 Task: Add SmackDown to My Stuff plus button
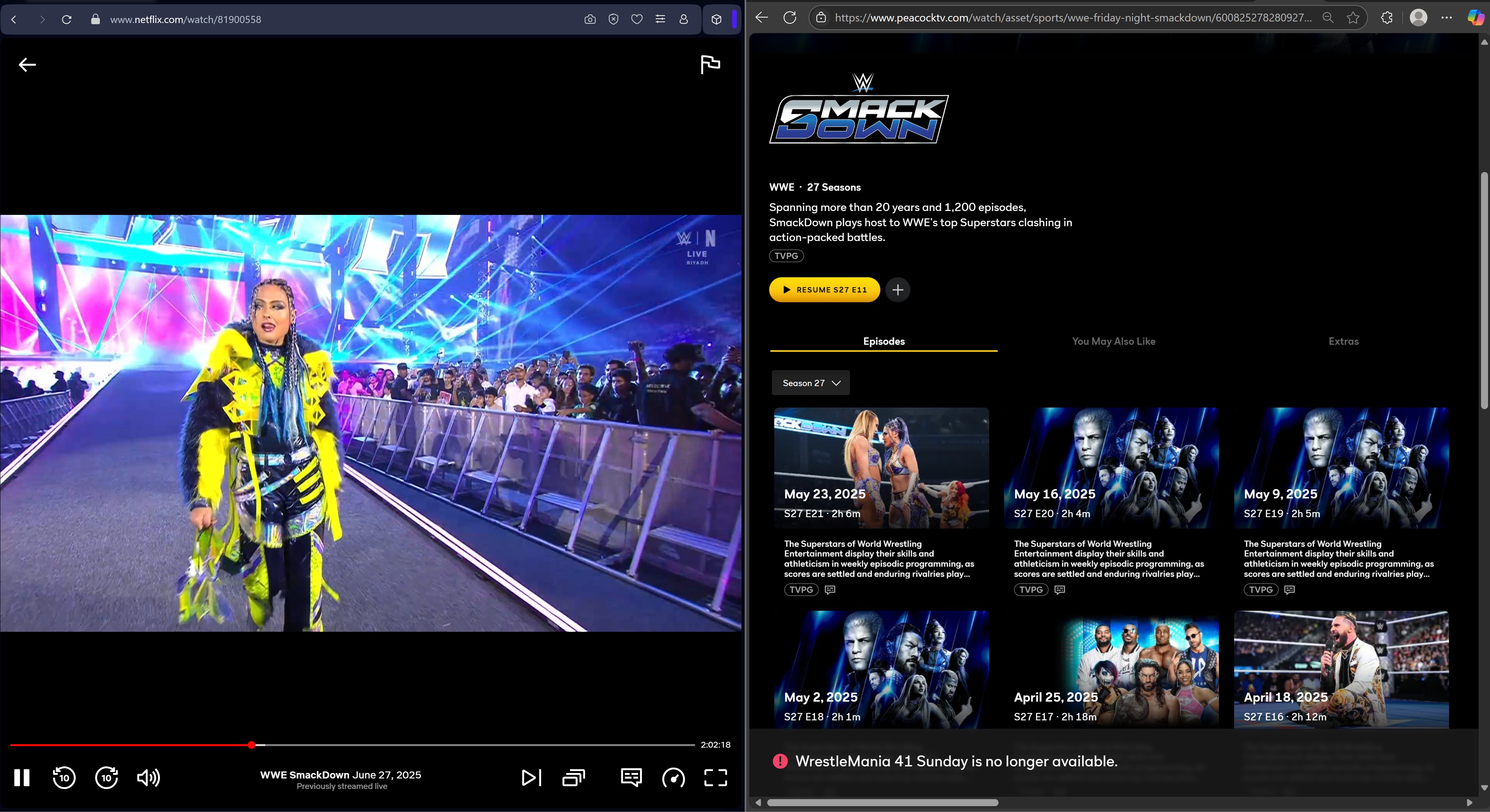tap(898, 290)
